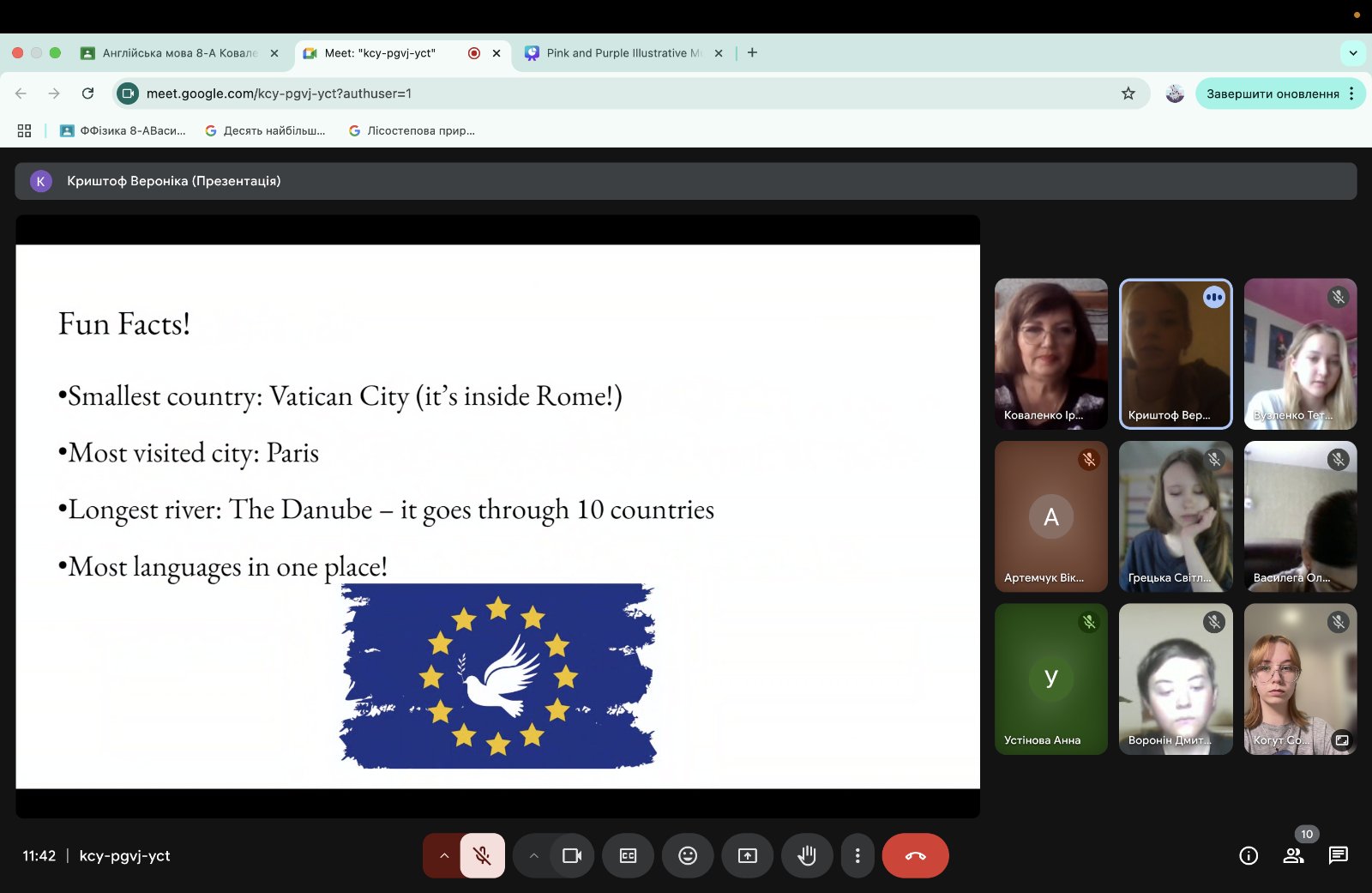Click the Завершити оновлення button

1273,94
